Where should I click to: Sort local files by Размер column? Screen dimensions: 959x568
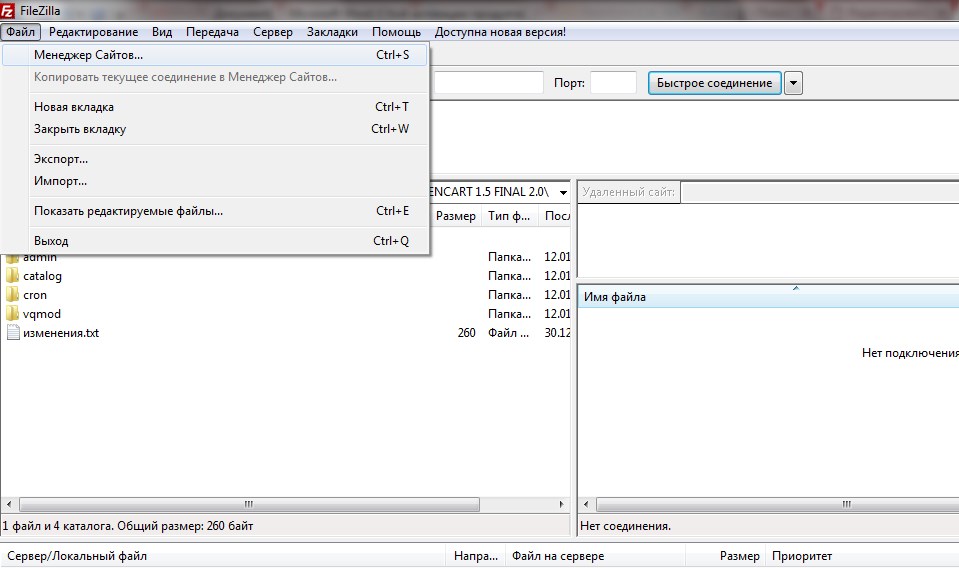coord(456,216)
